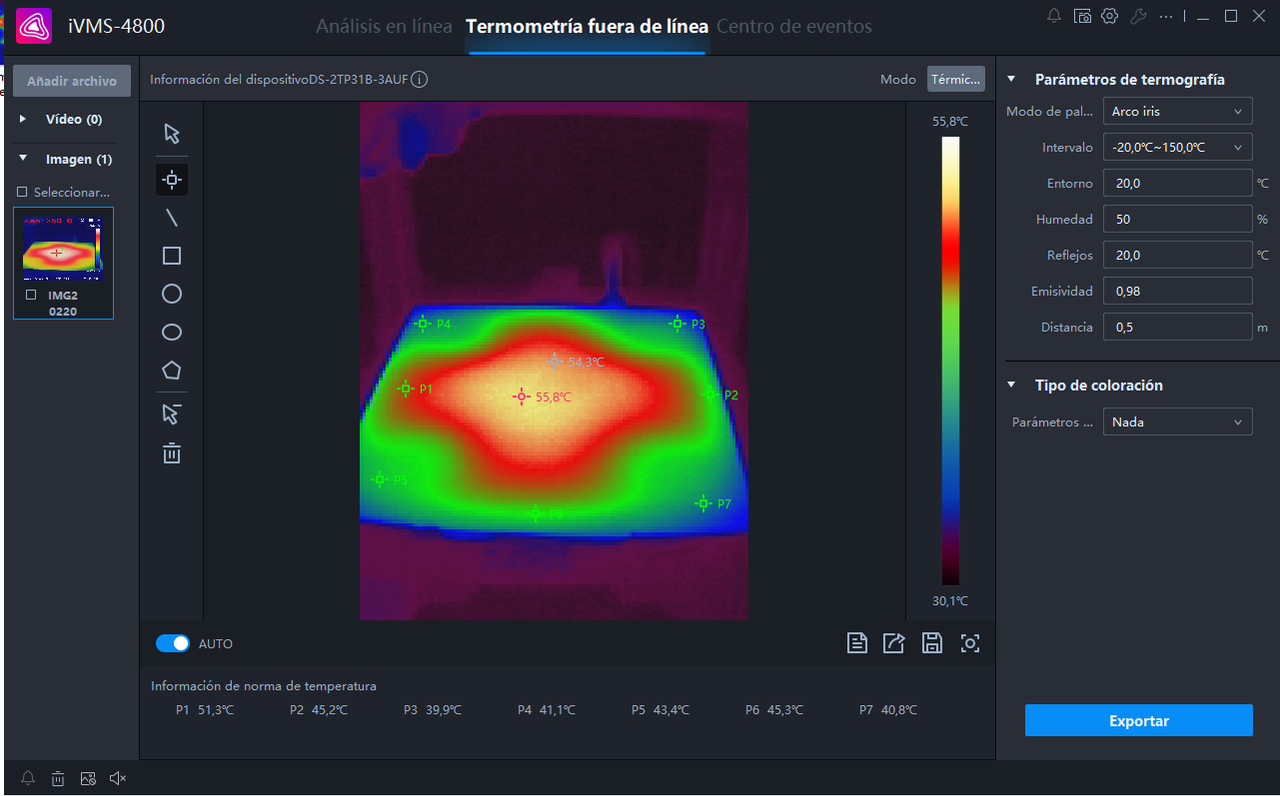The width and height of the screenshot is (1280, 796).
Task: Click the P2 measurement point marker
Action: point(710,395)
